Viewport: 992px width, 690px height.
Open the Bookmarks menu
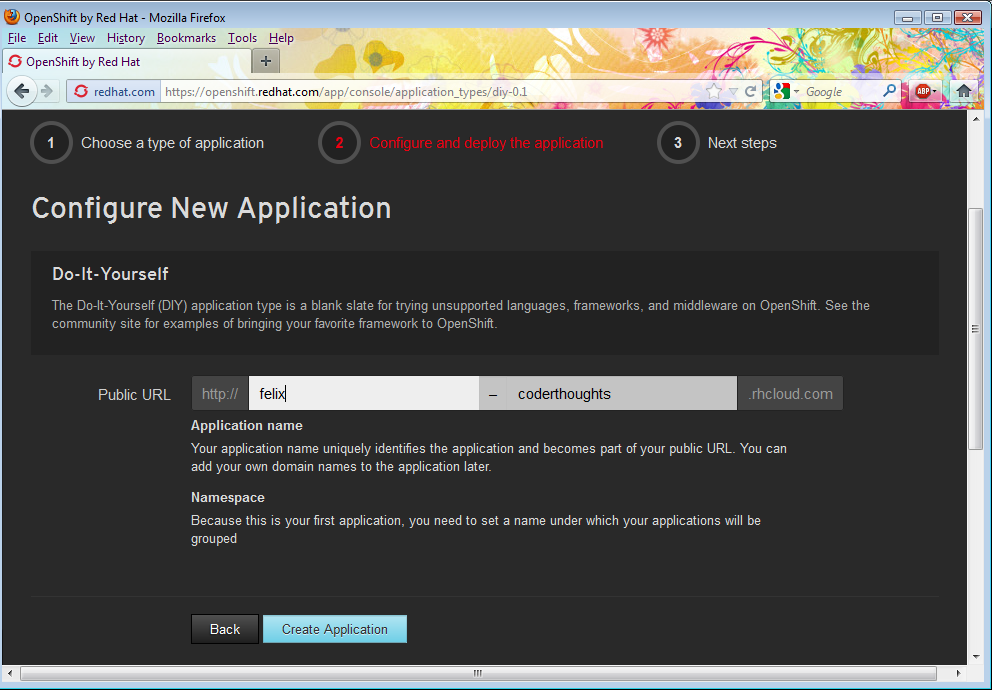tap(186, 38)
